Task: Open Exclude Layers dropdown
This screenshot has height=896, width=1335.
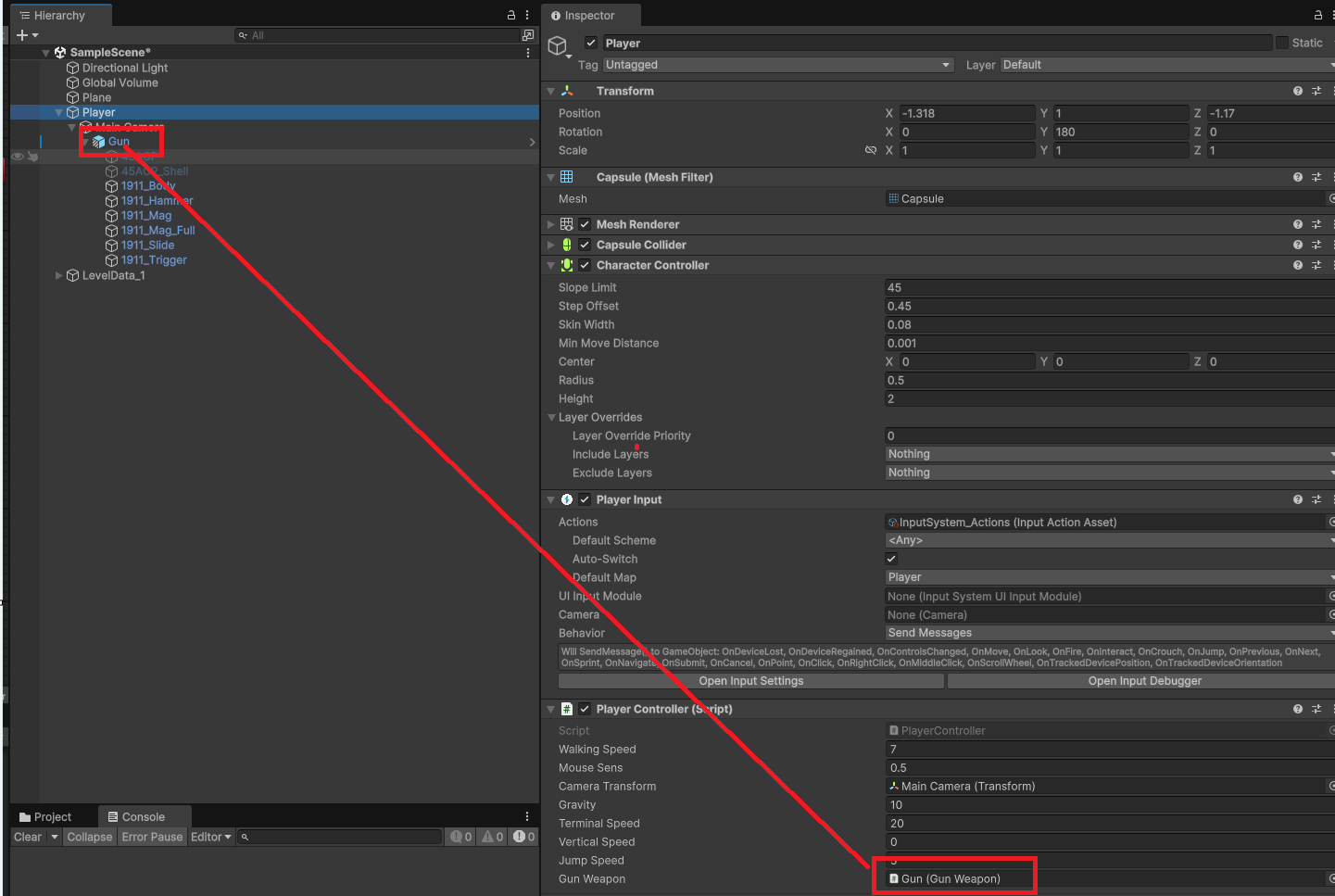Action: 1110,473
